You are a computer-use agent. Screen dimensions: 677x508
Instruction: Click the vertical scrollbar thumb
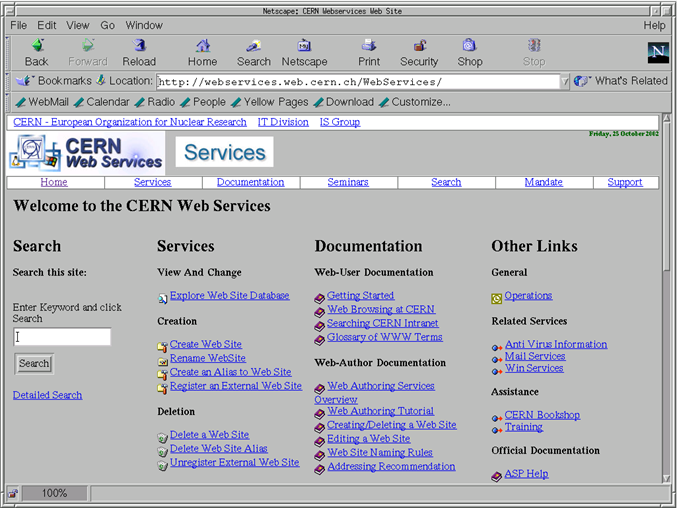667,196
